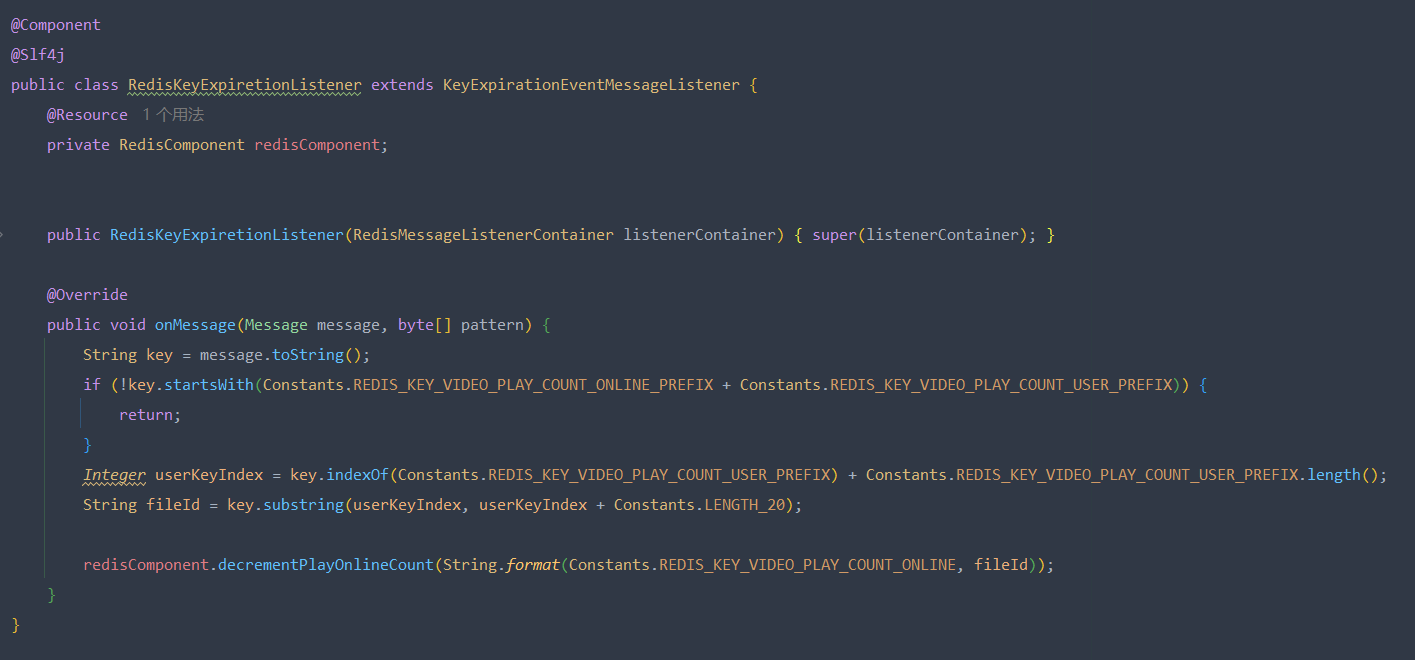Screen dimensions: 1415x660
Task: Click the italic format method call
Action: point(533,565)
